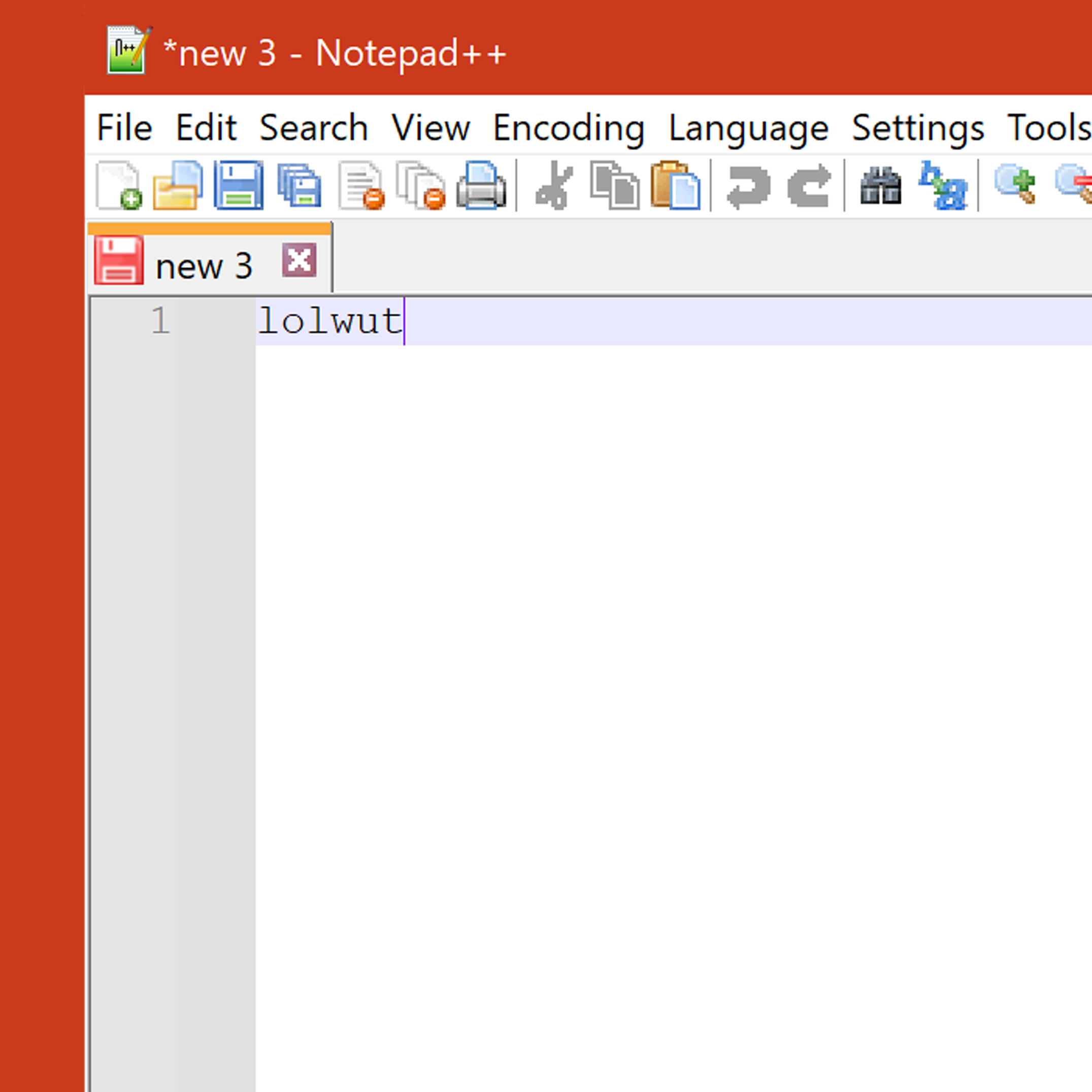Open the View menu
Screen dimensions: 1092x1092
point(431,128)
